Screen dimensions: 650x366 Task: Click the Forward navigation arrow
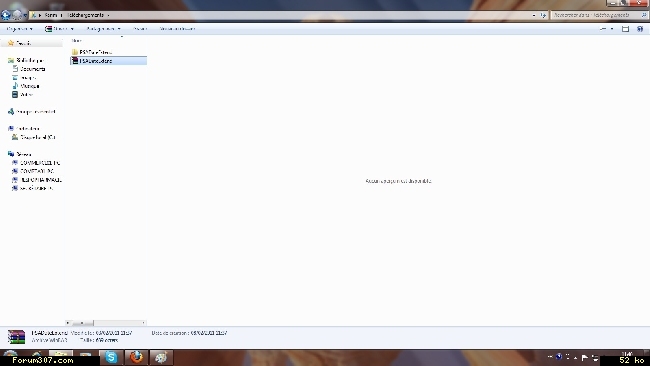pos(17,15)
